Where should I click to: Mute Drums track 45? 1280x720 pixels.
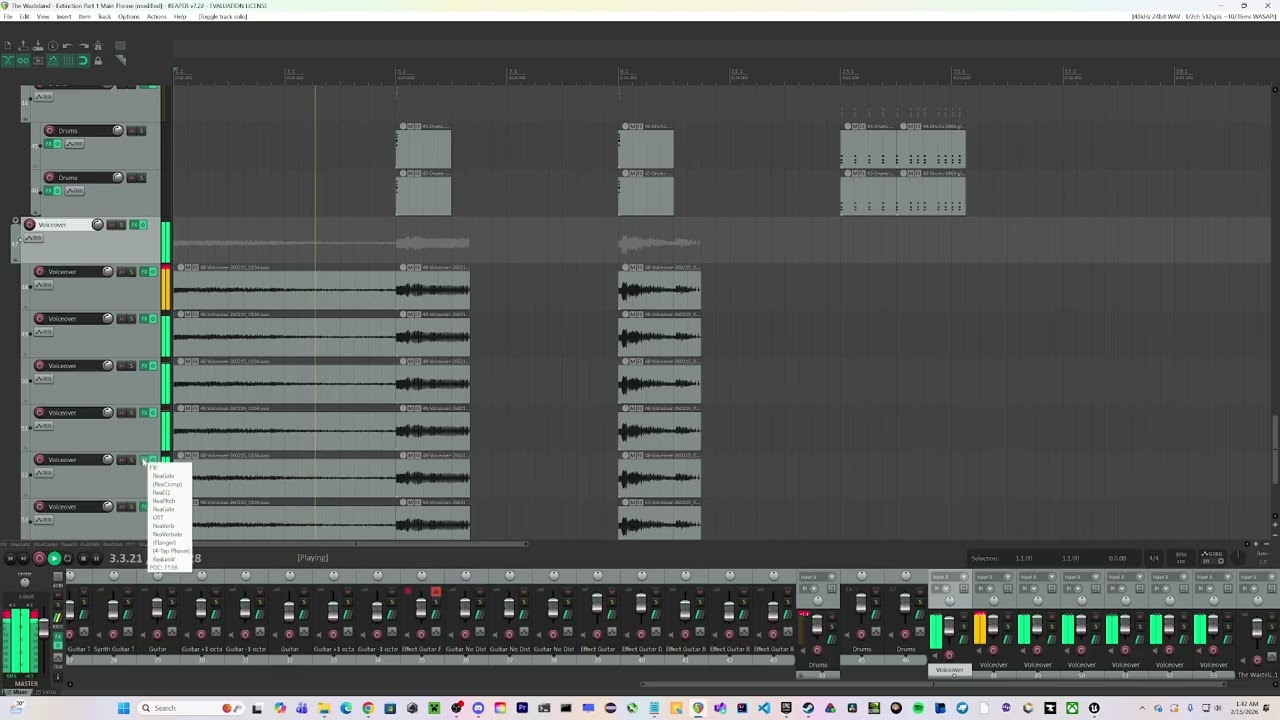131,131
